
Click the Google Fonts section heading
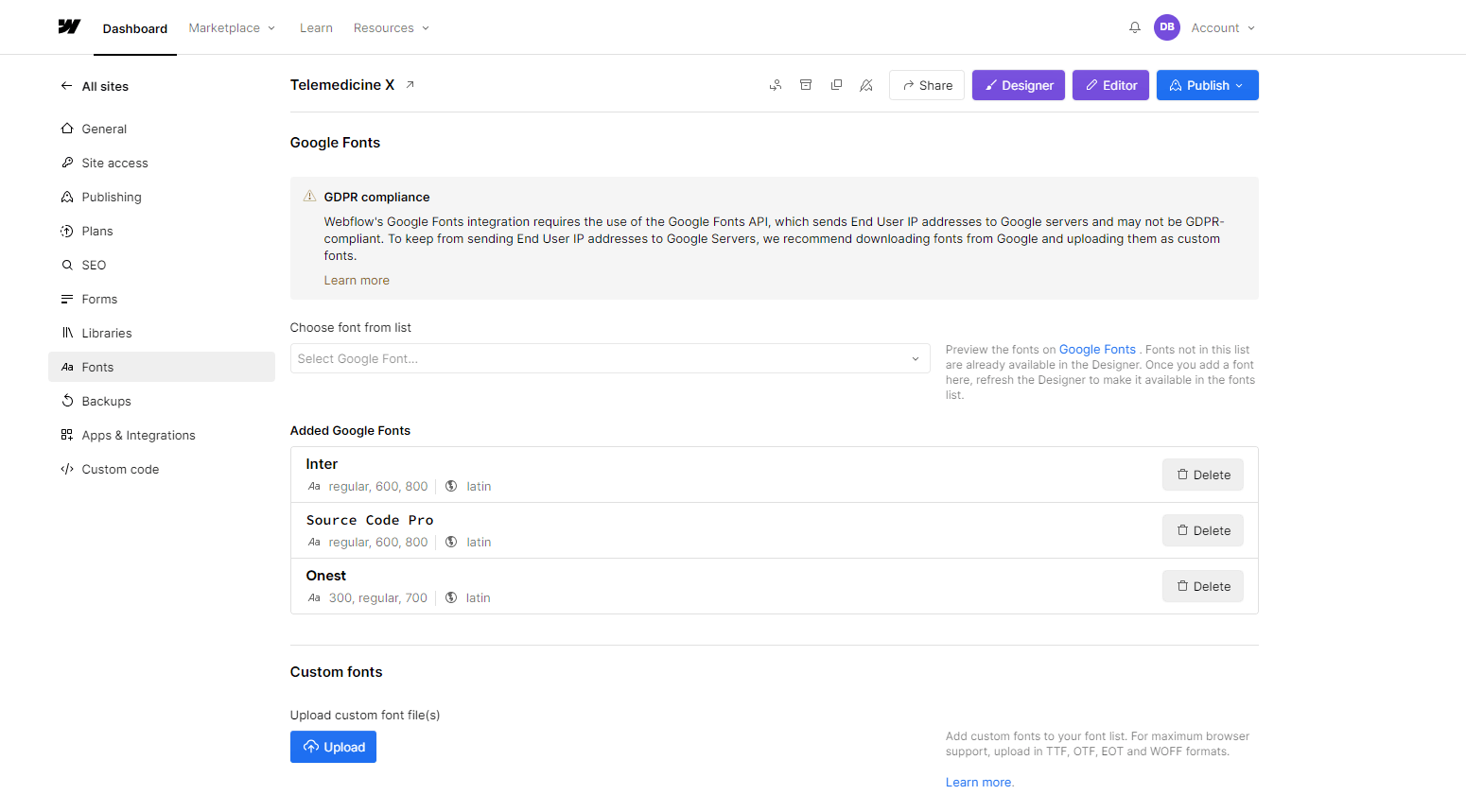point(335,143)
